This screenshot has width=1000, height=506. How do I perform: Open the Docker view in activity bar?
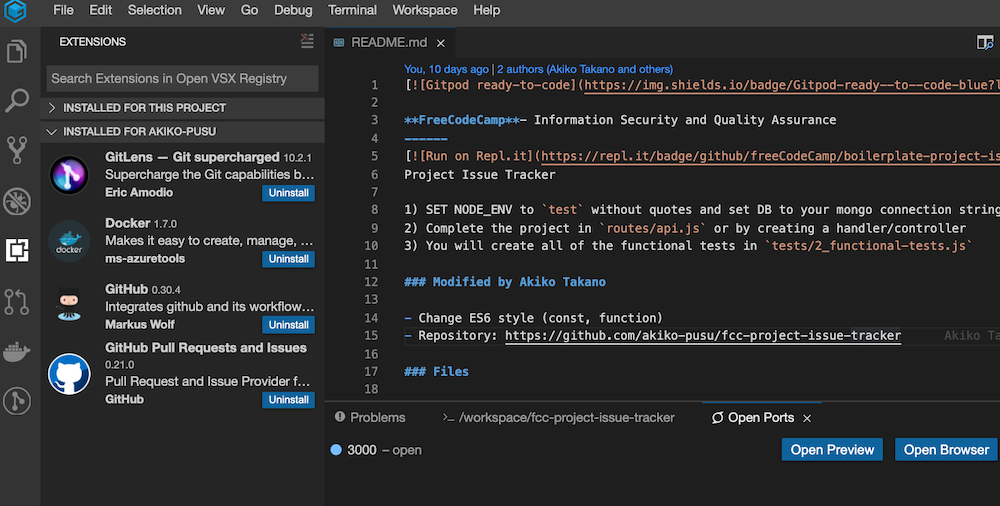coord(17,352)
